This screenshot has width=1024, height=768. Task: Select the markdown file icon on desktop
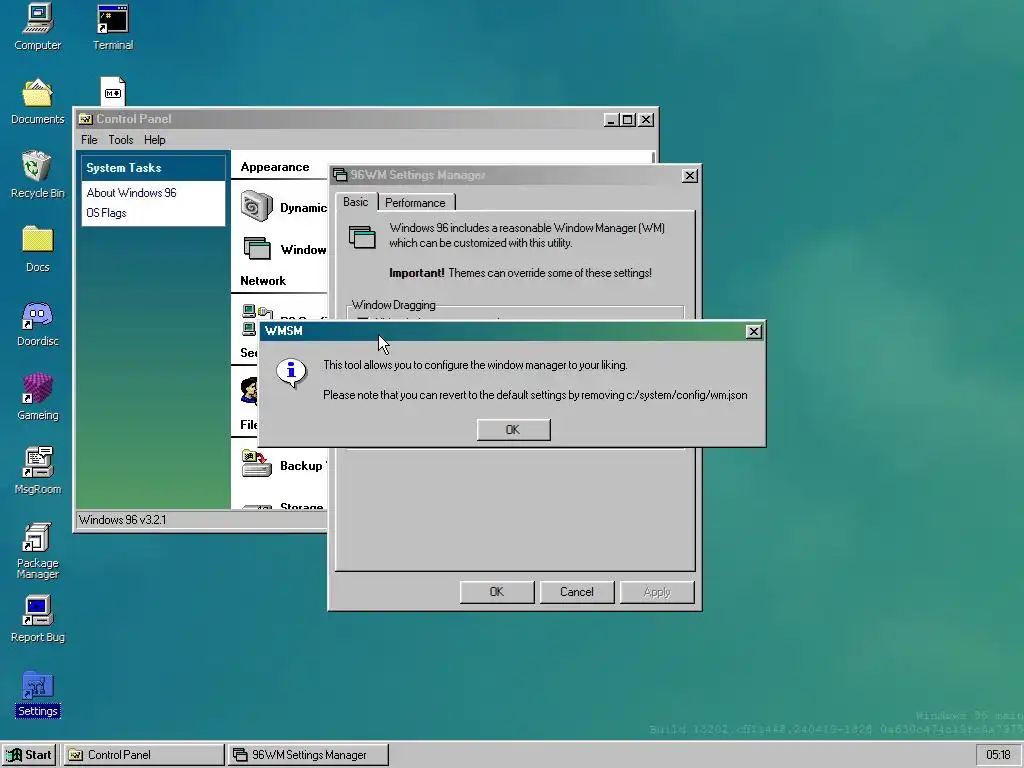tap(112, 92)
